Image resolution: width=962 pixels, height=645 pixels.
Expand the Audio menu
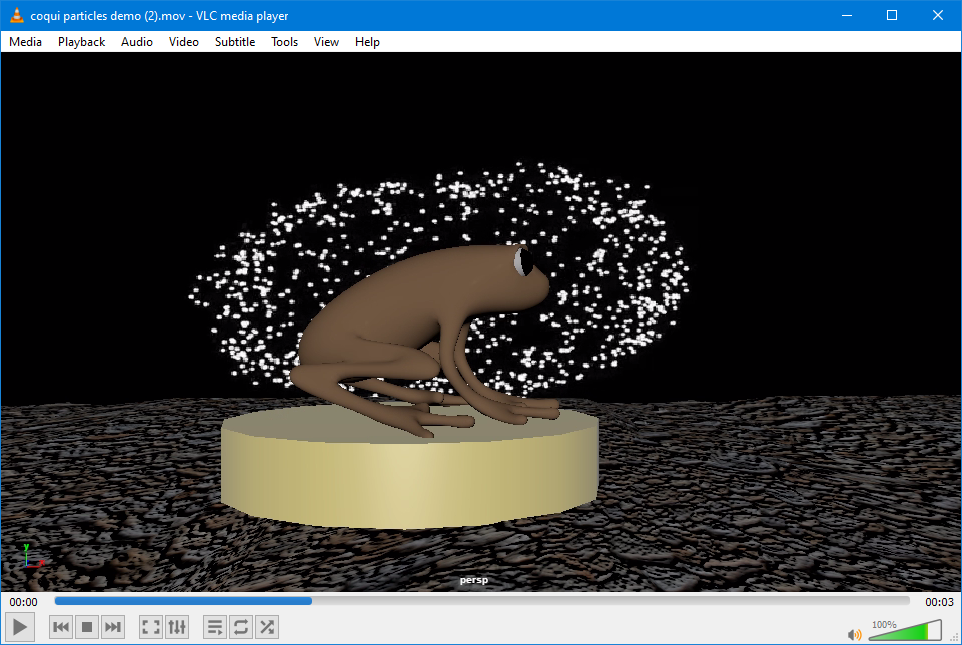coord(137,42)
